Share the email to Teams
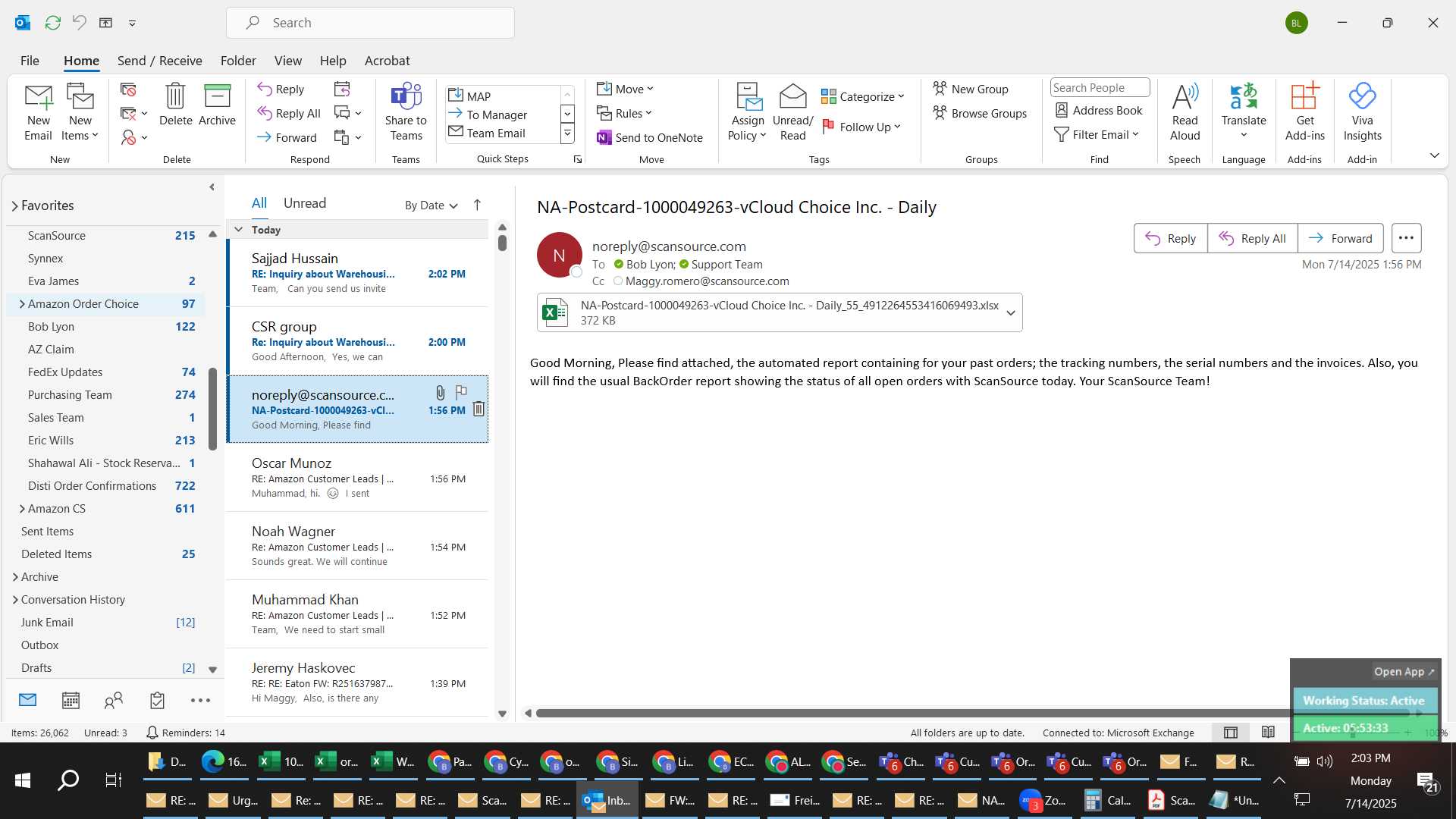The width and height of the screenshot is (1456, 819). pos(406,112)
